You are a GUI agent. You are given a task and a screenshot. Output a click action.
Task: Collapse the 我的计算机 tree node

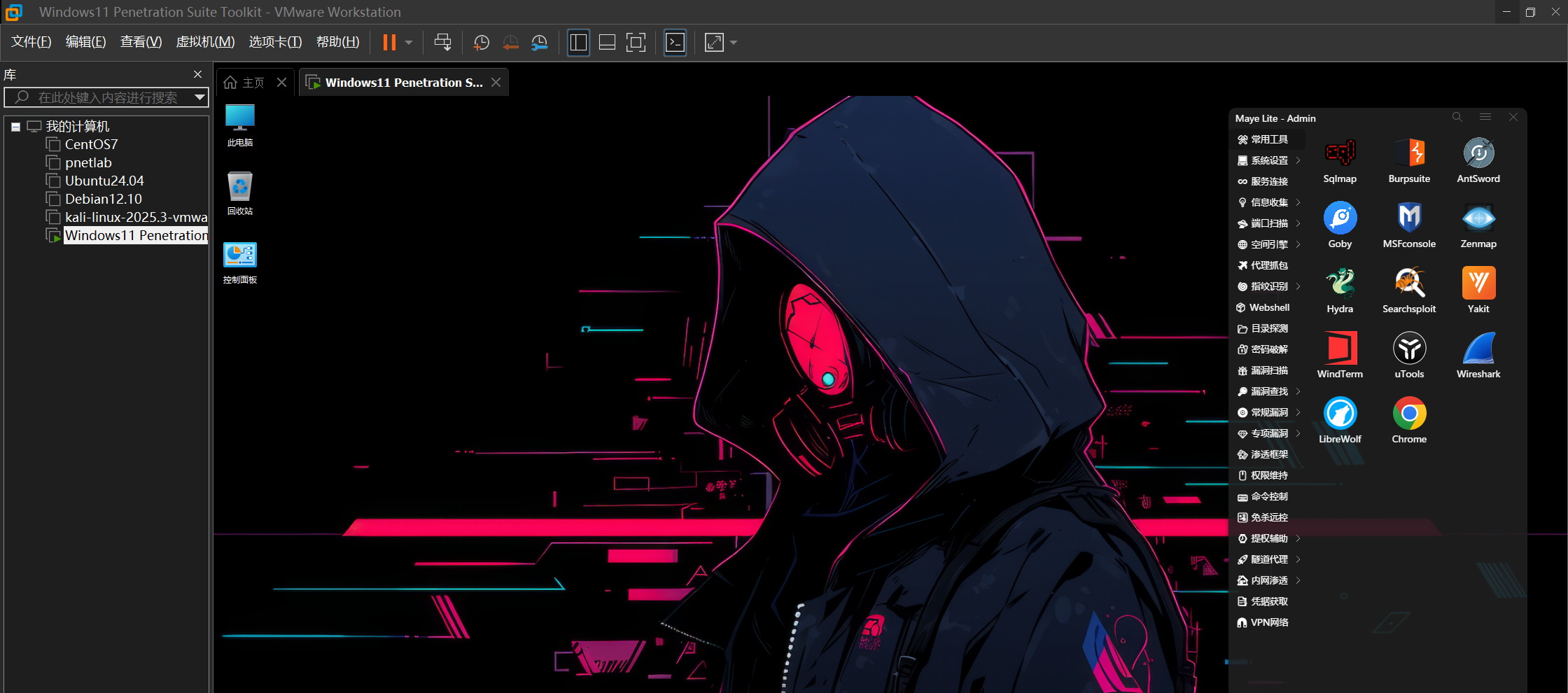[x=15, y=127]
